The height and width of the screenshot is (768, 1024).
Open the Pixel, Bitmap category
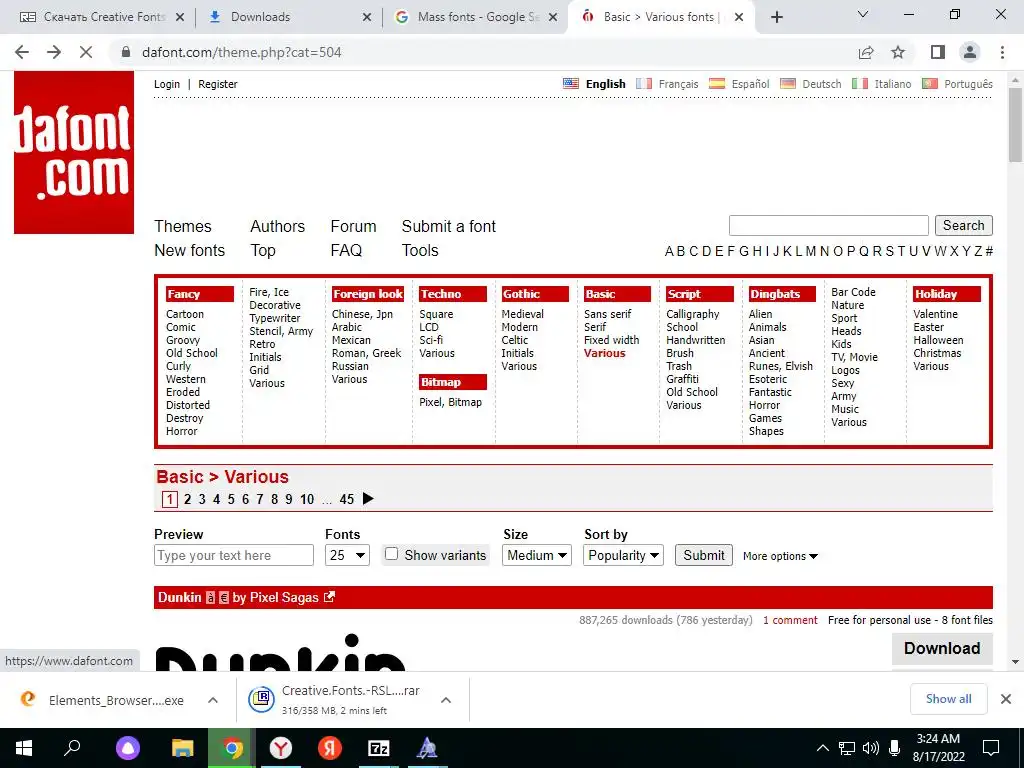coord(451,402)
